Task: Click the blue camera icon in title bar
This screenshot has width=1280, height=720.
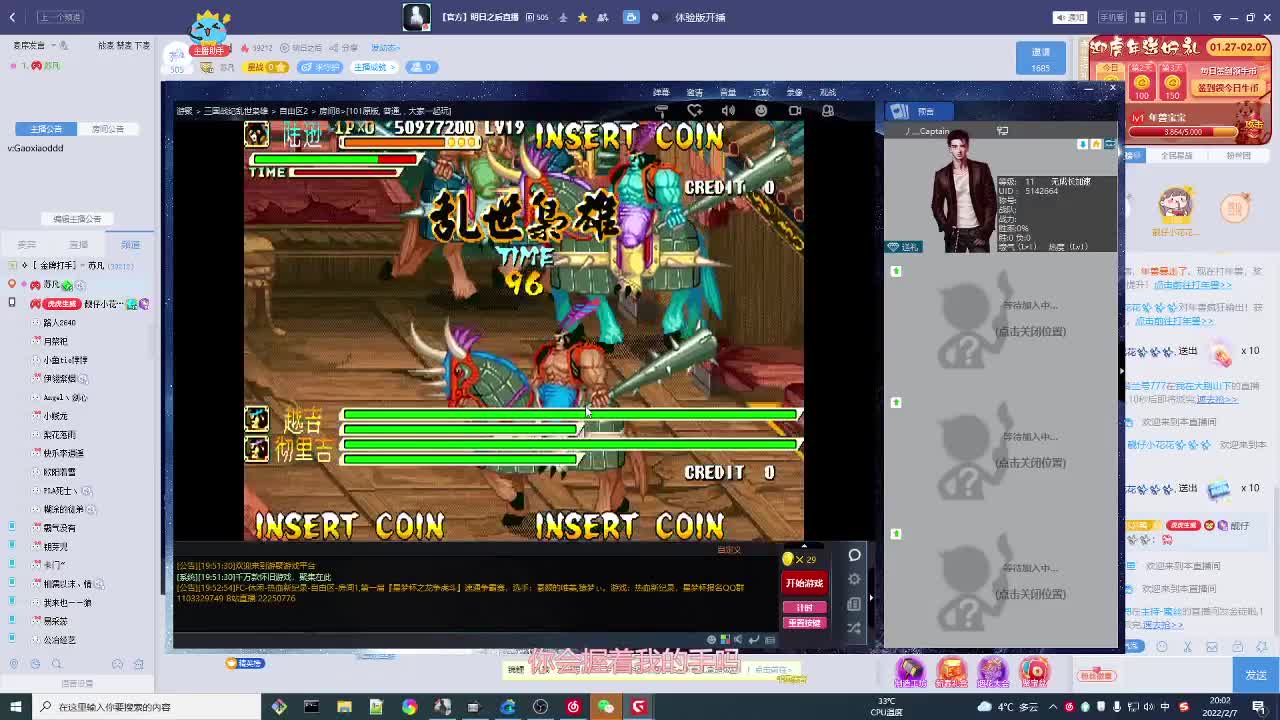Action: tap(631, 17)
